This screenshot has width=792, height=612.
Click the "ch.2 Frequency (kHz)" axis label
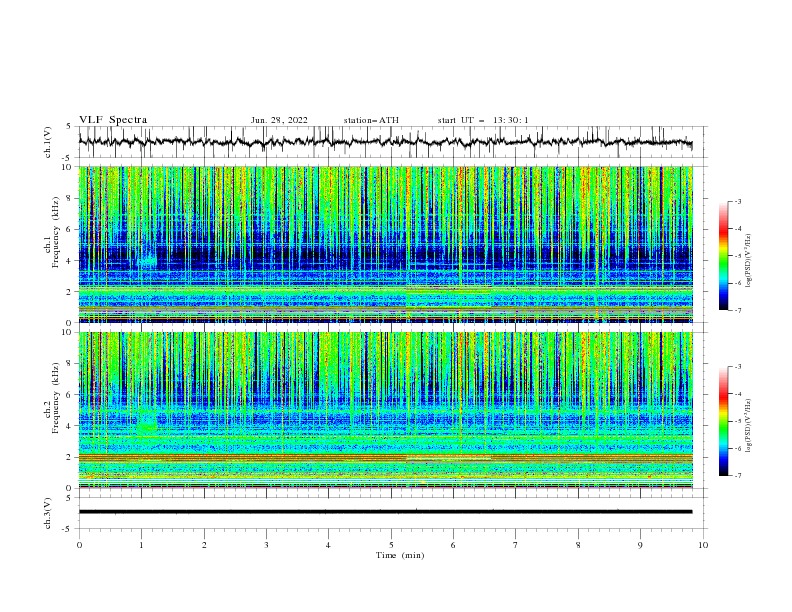[52, 398]
